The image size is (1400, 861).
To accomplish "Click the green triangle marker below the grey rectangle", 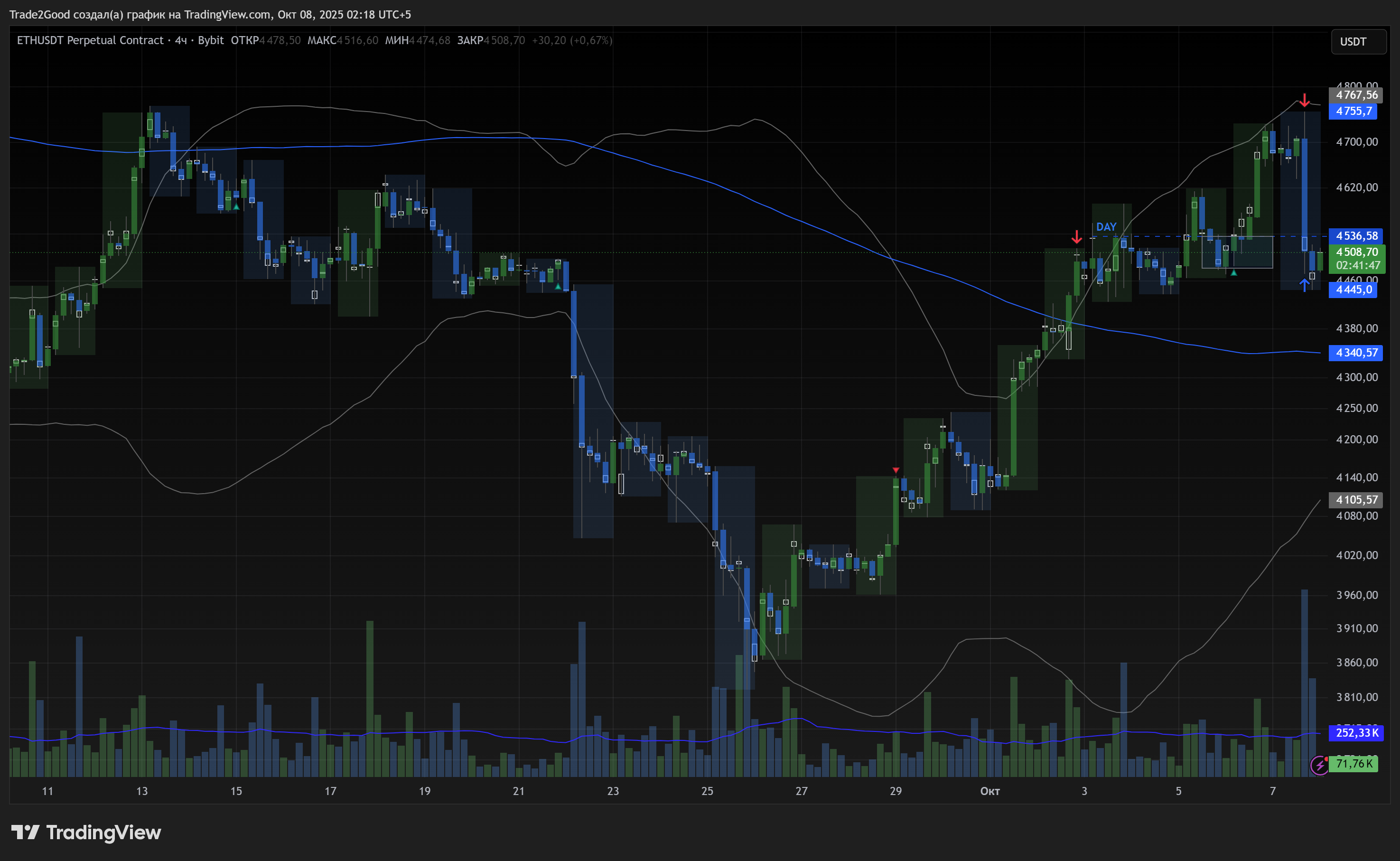I will pyautogui.click(x=1233, y=273).
